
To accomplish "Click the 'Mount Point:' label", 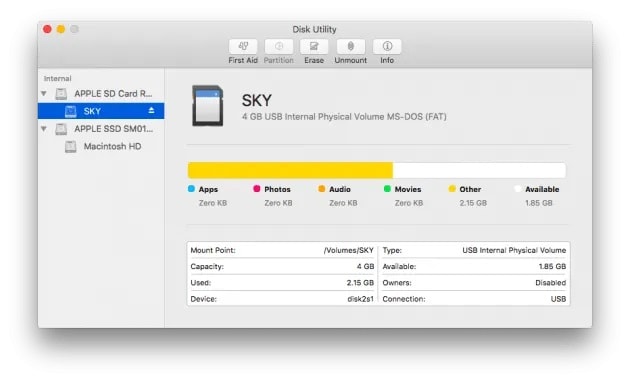I will 213,250.
